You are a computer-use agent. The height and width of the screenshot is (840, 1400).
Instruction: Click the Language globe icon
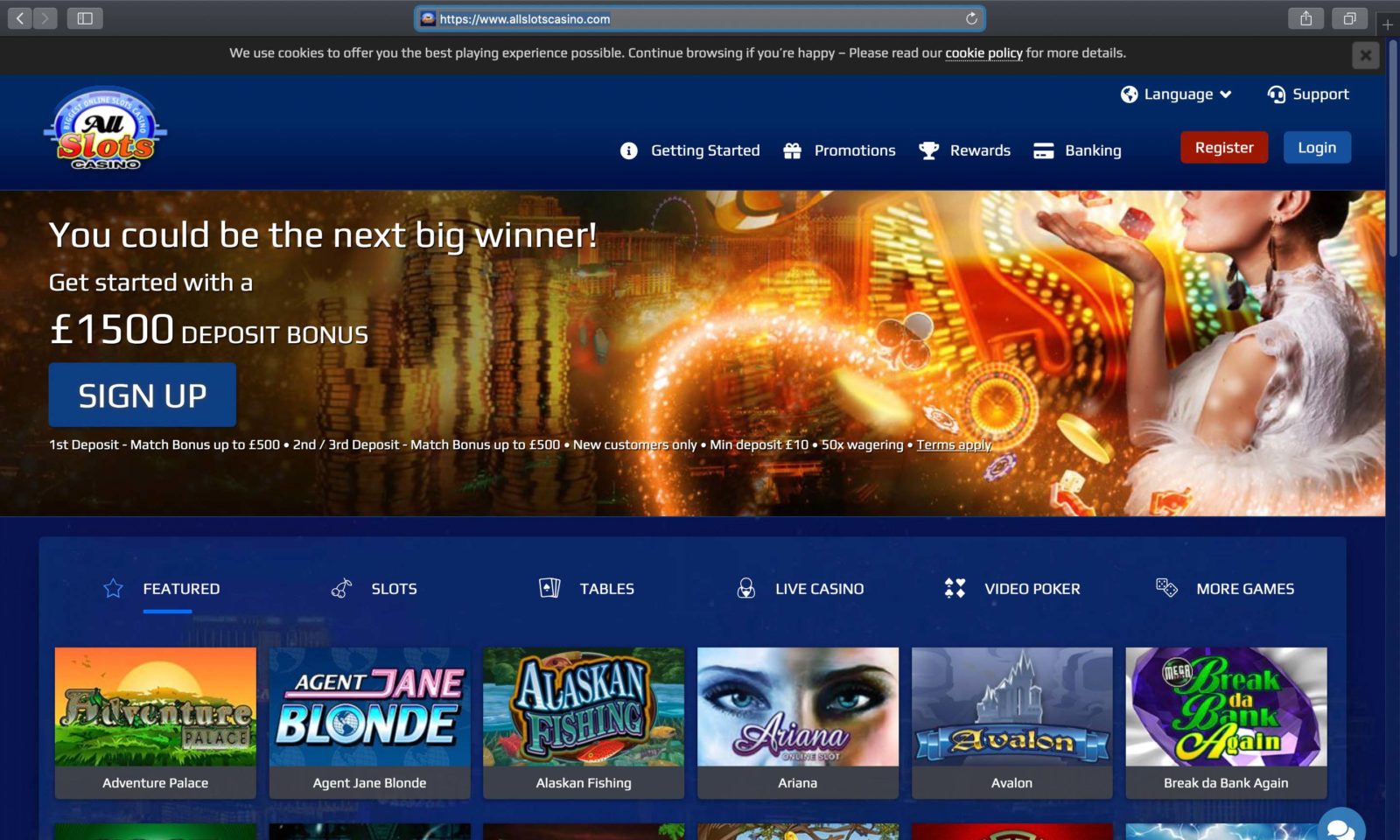1129,94
